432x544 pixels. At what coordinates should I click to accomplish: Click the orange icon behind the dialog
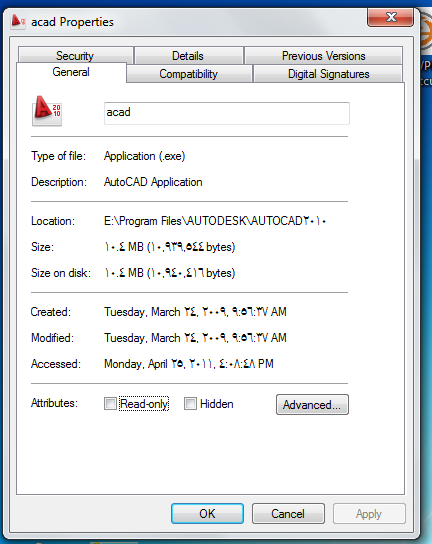click(x=426, y=33)
